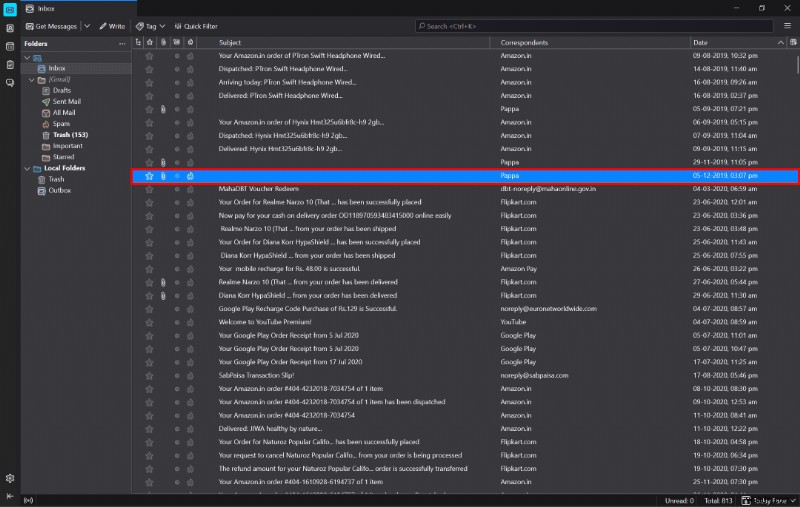Open 'Your Amazon.in order of PTron Swift' message
This screenshot has width=800, height=507.
pos(302,56)
